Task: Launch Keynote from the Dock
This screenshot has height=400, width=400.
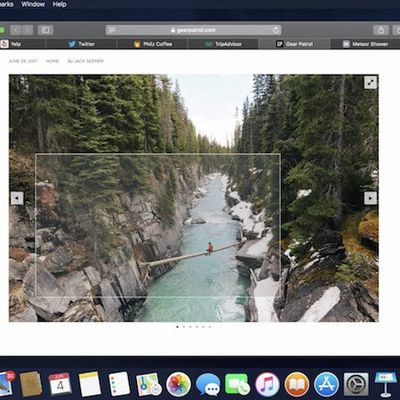Action: pyautogui.click(x=385, y=384)
